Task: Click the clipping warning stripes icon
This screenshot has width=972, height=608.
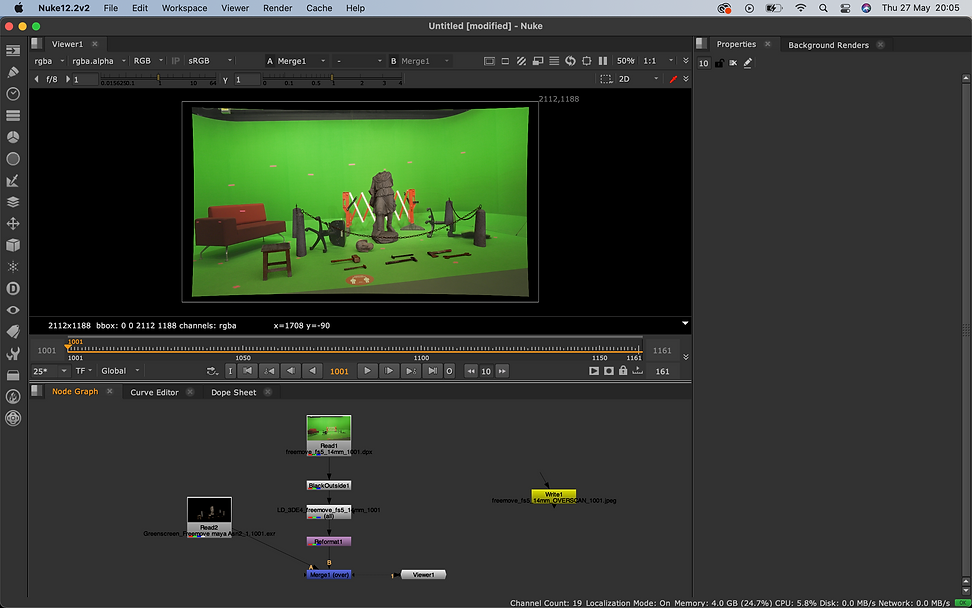Action: (x=521, y=61)
